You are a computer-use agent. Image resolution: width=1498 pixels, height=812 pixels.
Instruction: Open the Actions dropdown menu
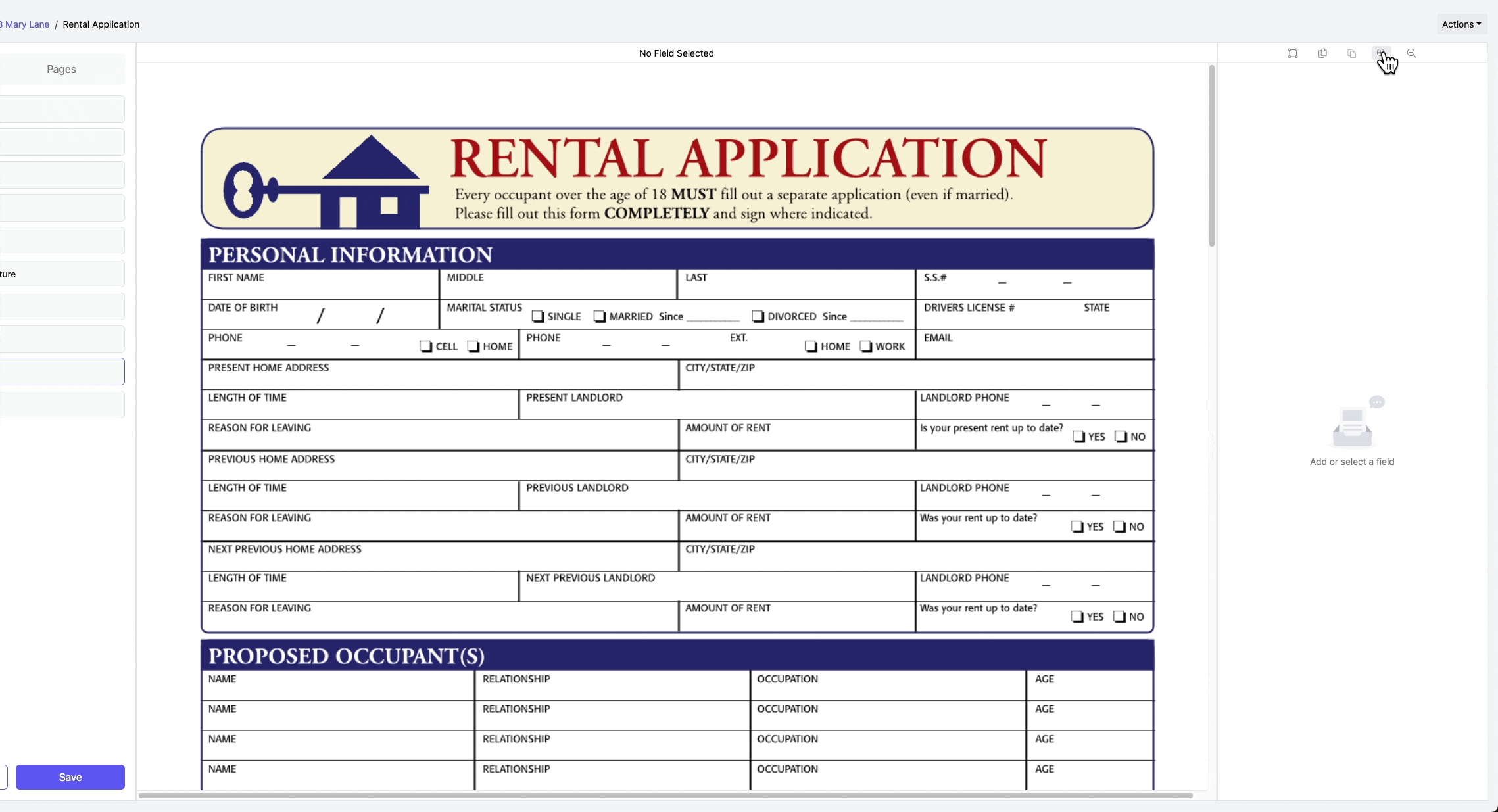(1461, 24)
